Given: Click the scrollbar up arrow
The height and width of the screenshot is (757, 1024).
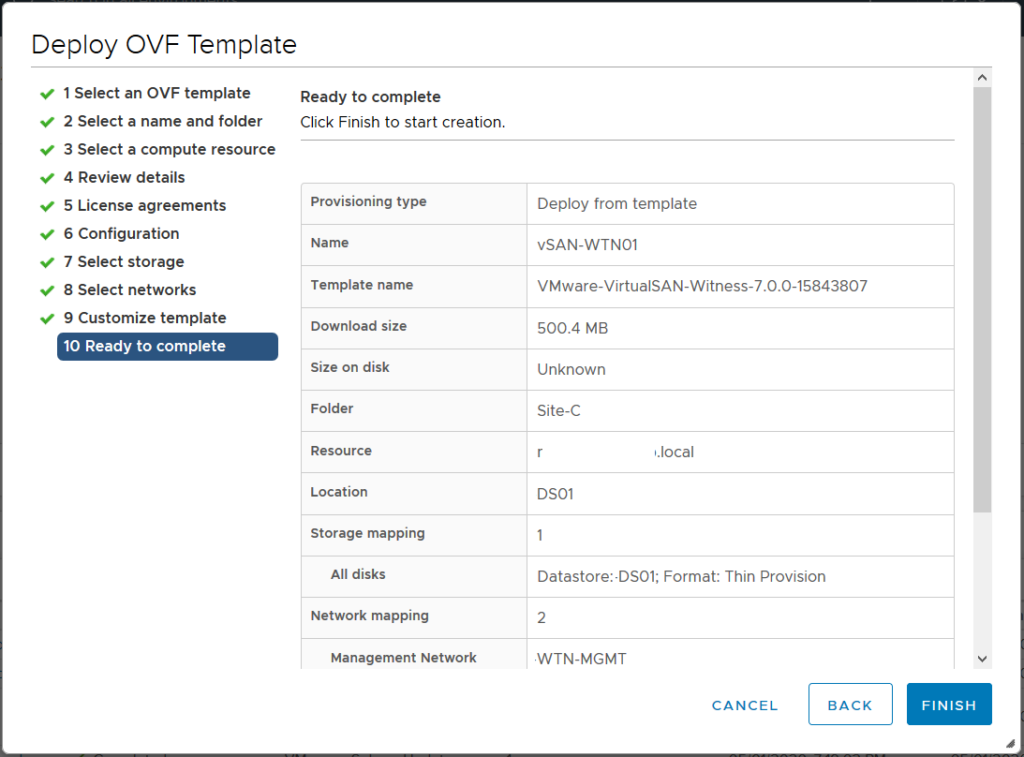Looking at the screenshot, I should click(981, 77).
